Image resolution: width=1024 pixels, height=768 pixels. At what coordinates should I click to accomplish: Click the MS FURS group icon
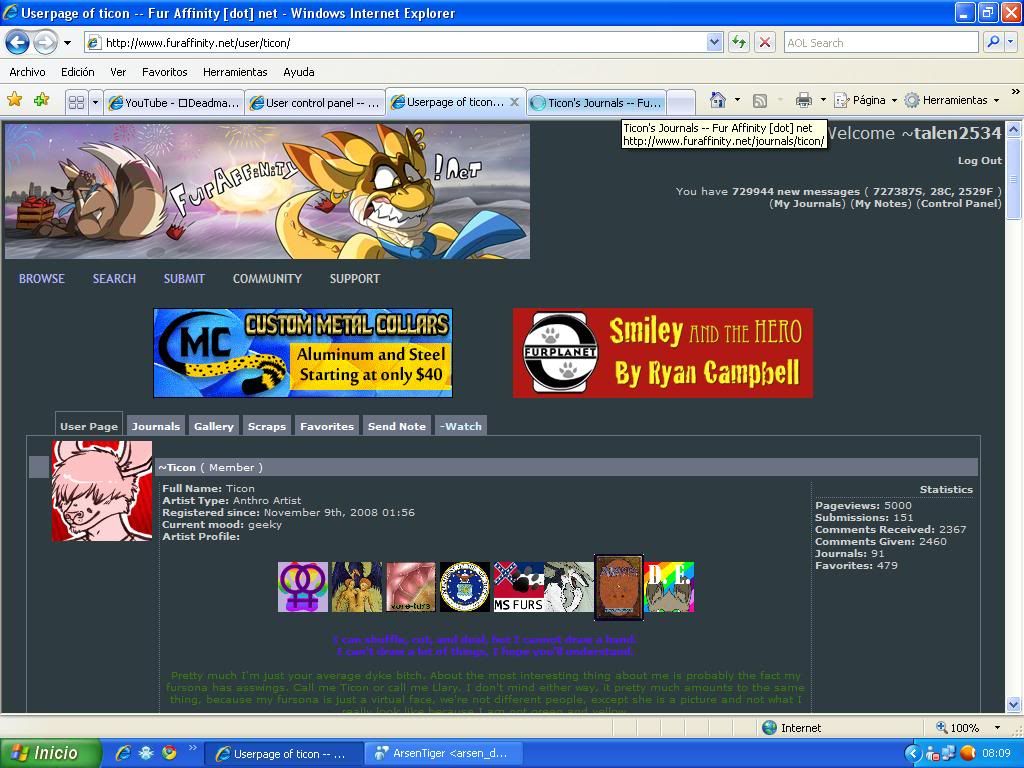point(519,587)
